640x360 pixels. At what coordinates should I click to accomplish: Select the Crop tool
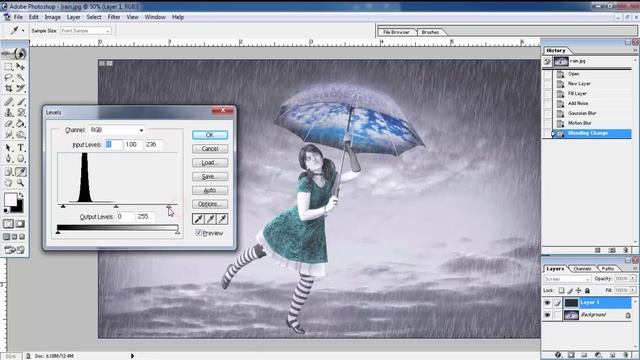click(8, 88)
